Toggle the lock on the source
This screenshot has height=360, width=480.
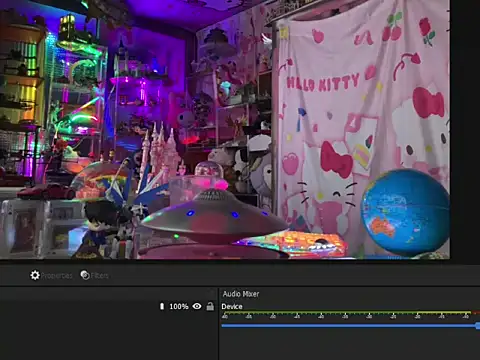point(210,306)
